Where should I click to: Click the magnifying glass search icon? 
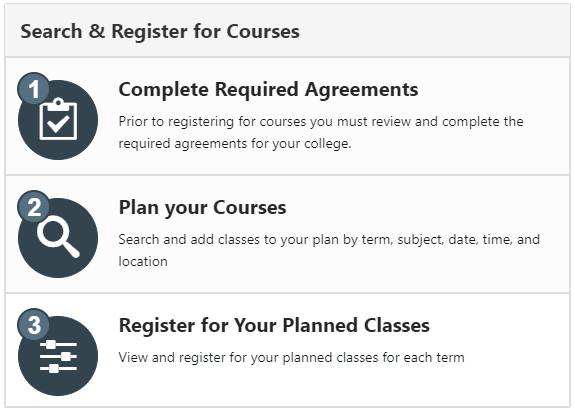(59, 237)
